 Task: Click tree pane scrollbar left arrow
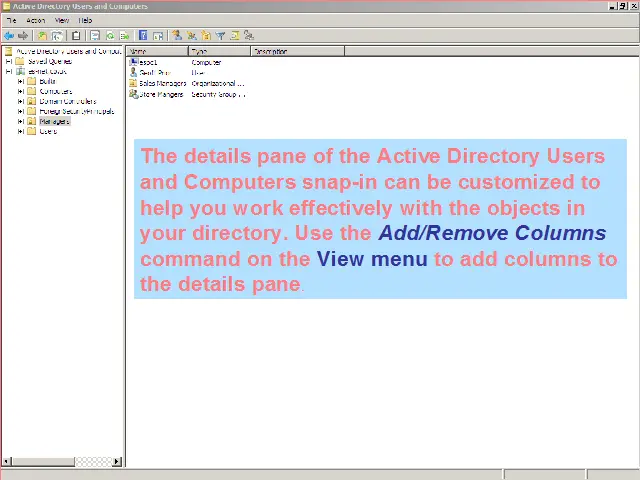click(6, 462)
